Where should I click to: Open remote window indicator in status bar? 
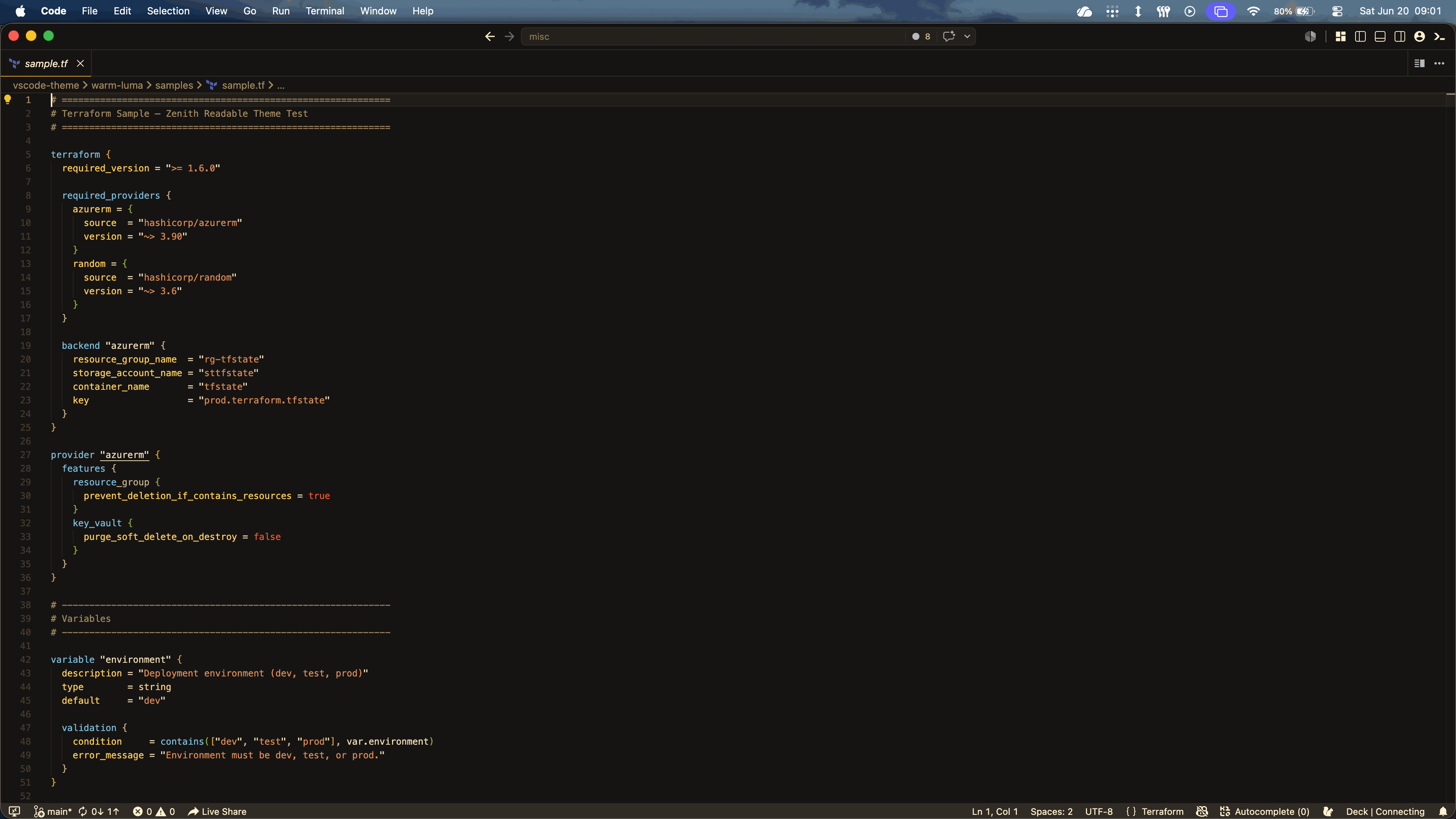[15, 811]
